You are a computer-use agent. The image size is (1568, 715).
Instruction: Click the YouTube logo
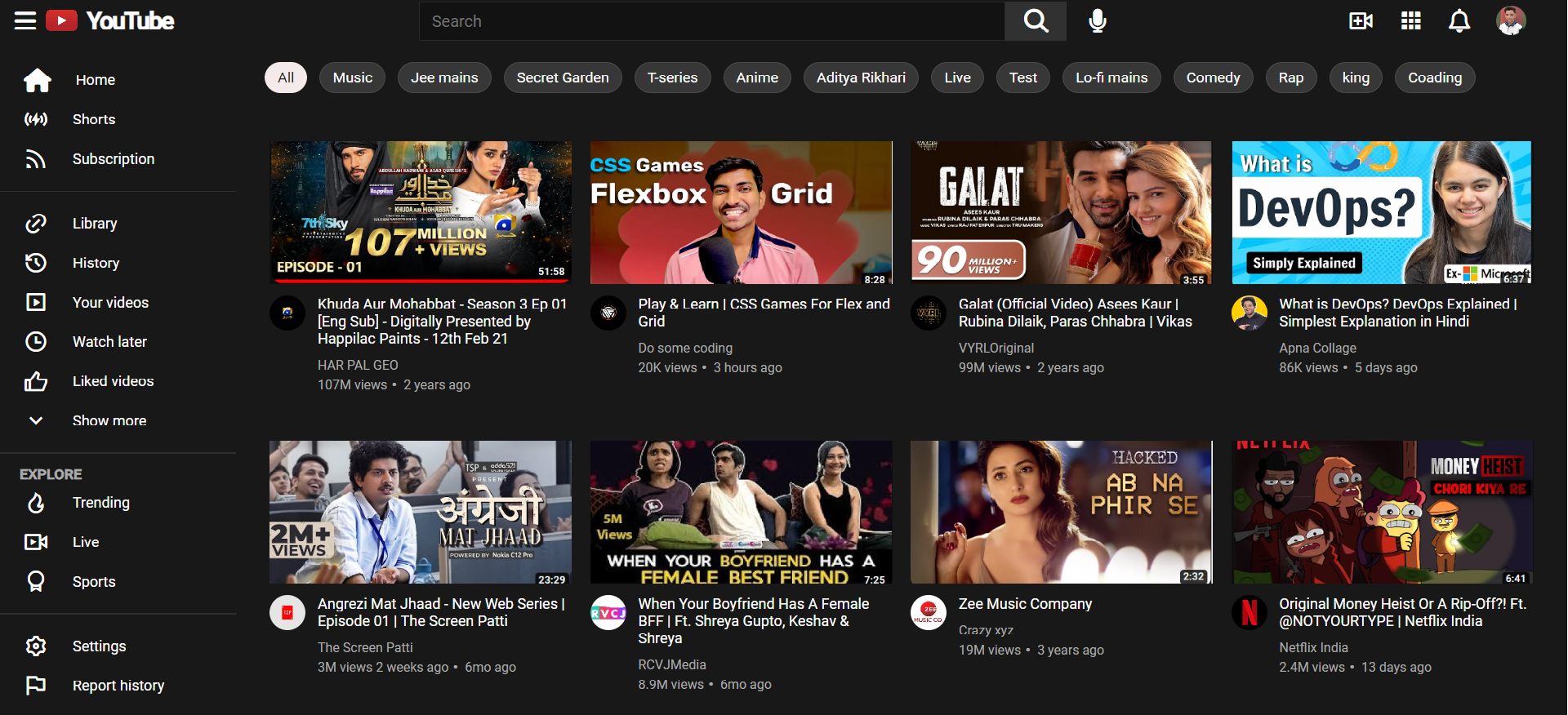click(110, 20)
